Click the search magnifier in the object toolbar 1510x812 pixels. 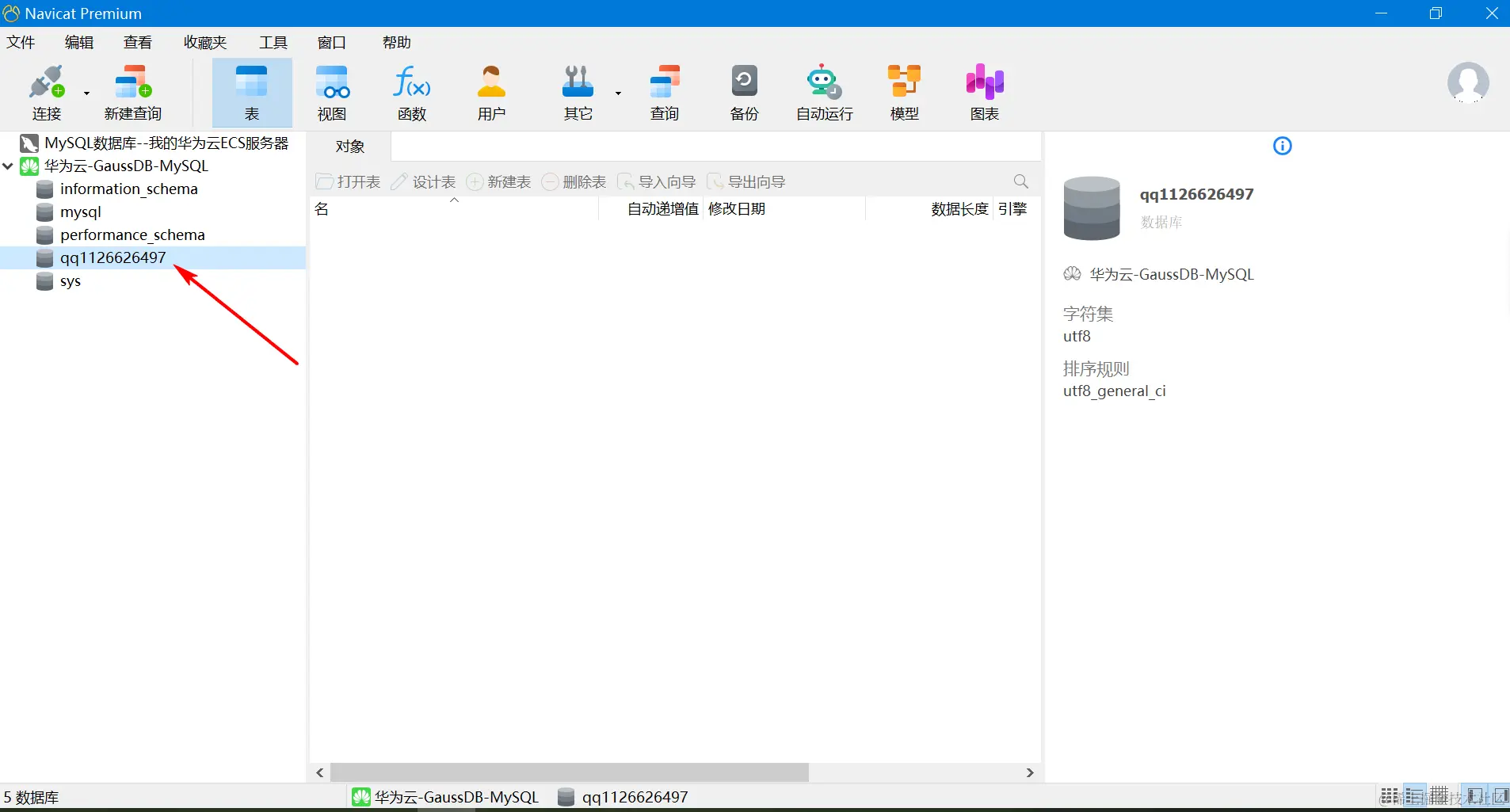pyautogui.click(x=1021, y=181)
